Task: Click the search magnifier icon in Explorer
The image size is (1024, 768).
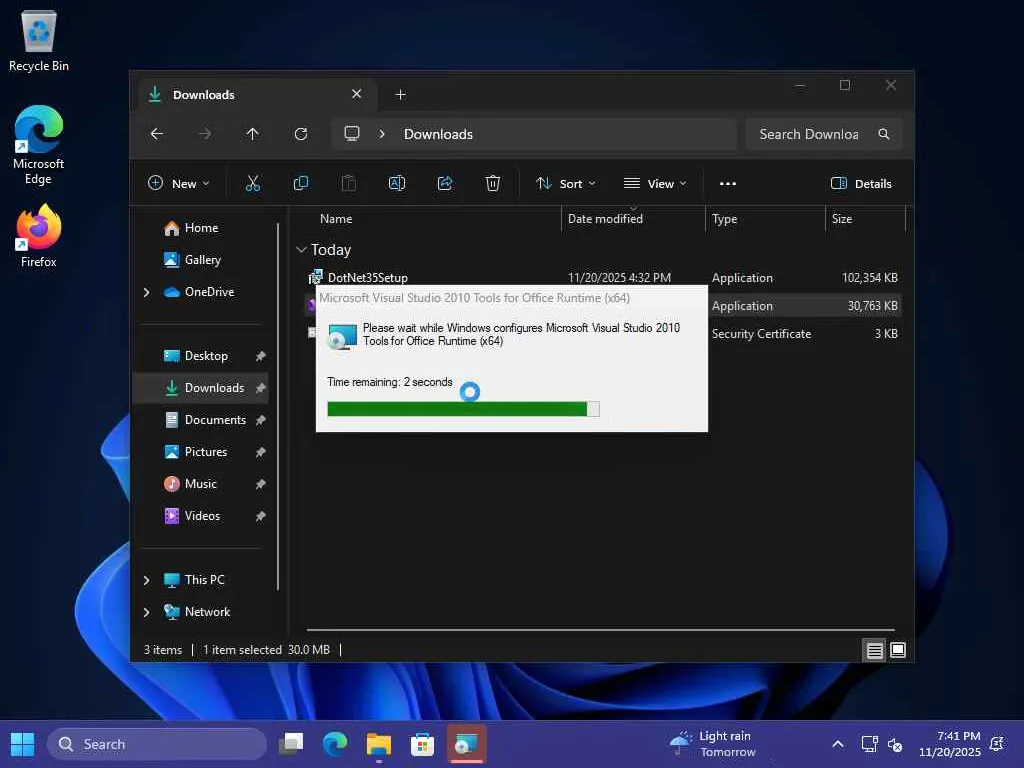Action: click(884, 134)
